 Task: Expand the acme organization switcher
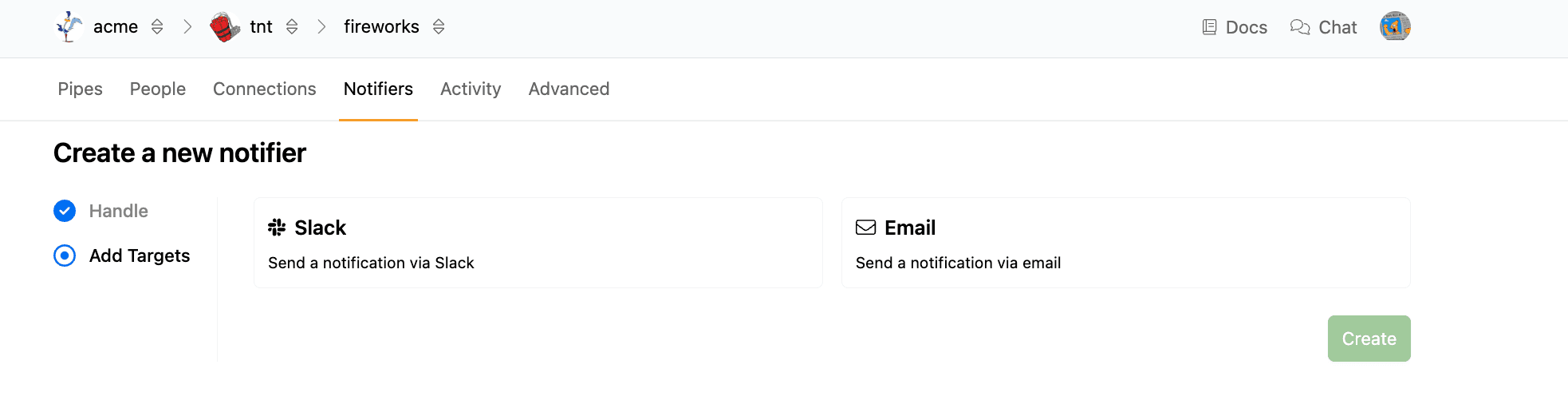pos(157,27)
